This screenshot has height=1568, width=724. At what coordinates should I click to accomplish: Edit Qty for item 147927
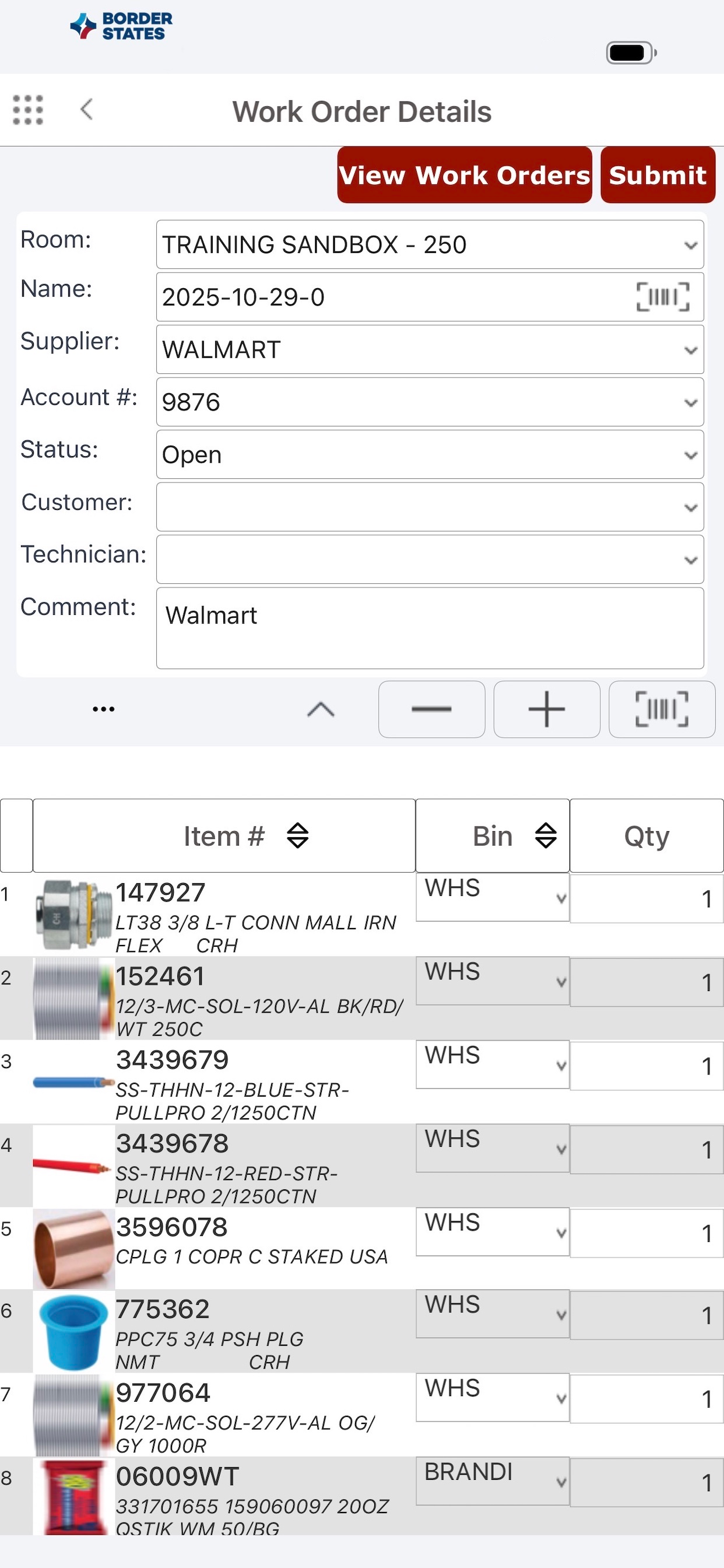646,898
